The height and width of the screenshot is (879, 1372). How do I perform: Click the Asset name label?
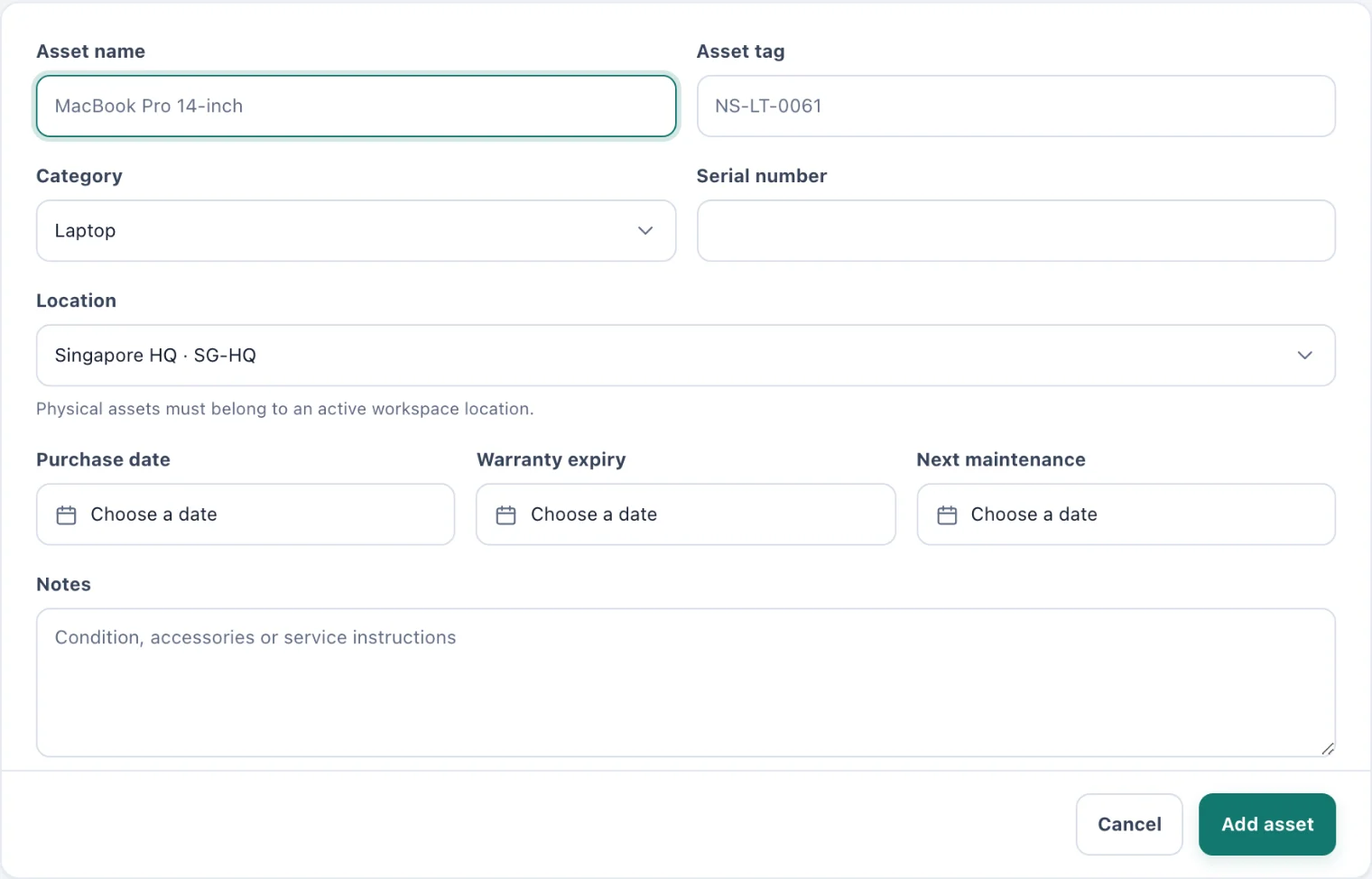tap(90, 51)
